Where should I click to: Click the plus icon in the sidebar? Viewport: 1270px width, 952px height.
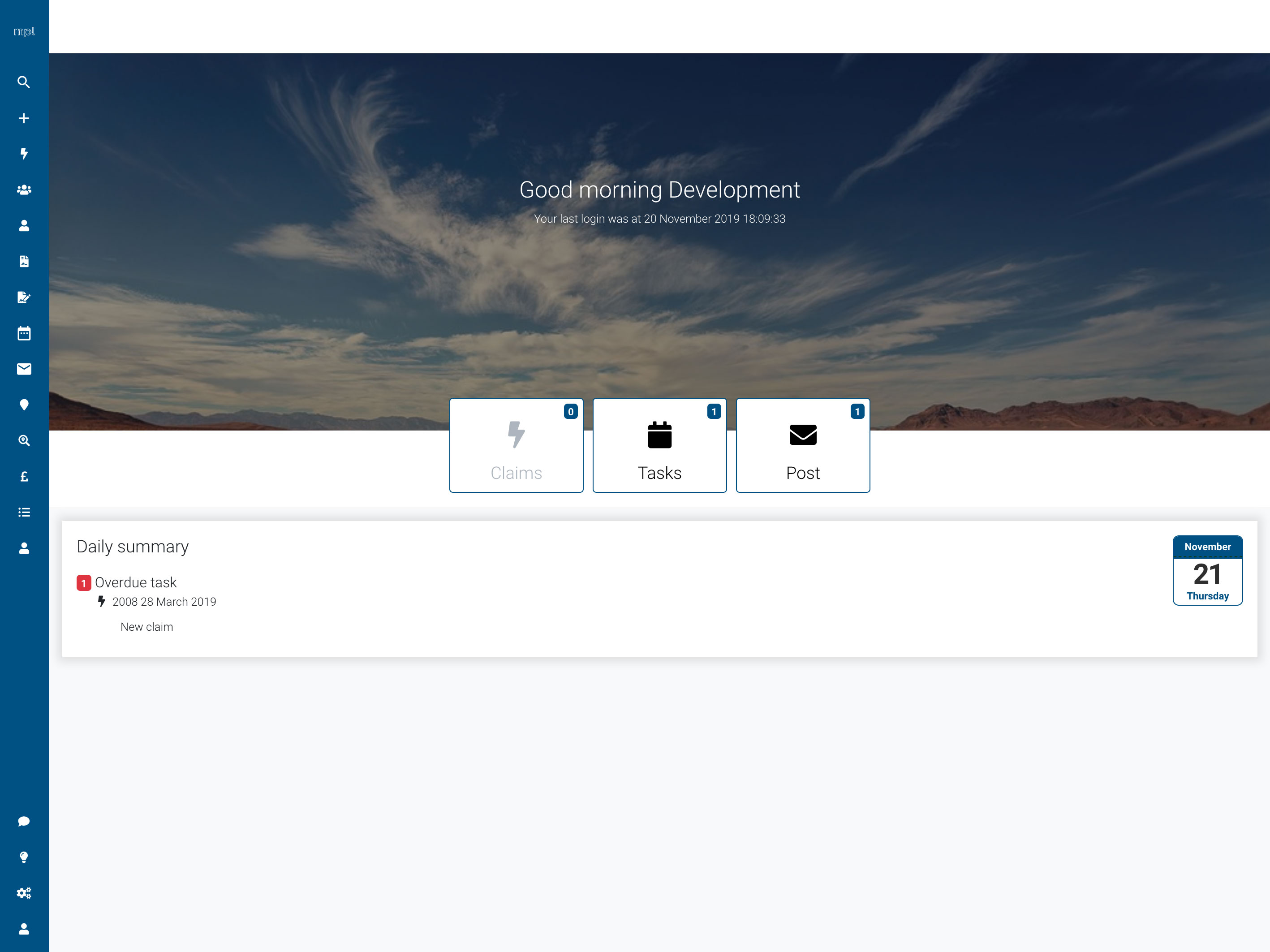(x=24, y=118)
